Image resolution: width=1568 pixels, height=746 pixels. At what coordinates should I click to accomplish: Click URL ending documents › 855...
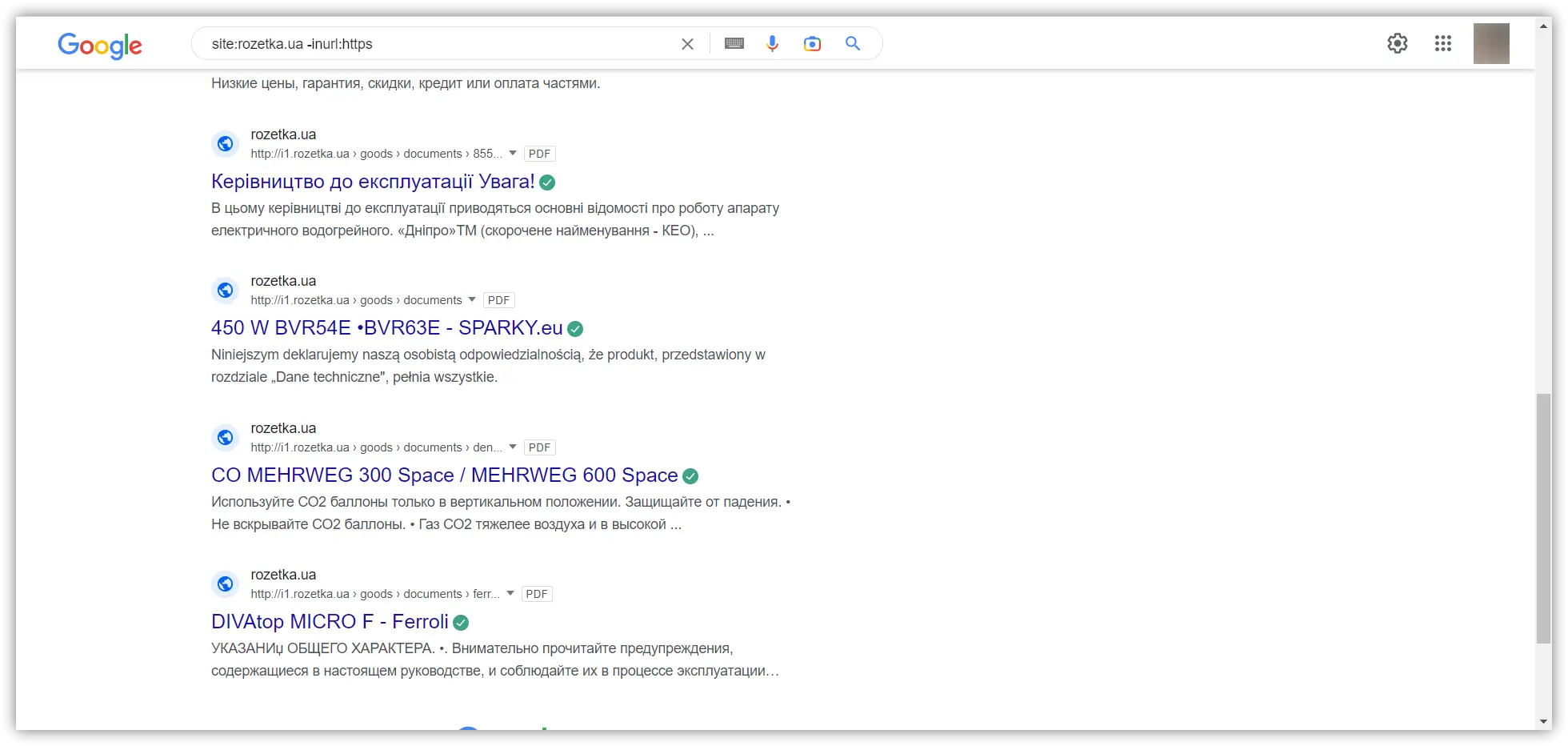point(377,154)
